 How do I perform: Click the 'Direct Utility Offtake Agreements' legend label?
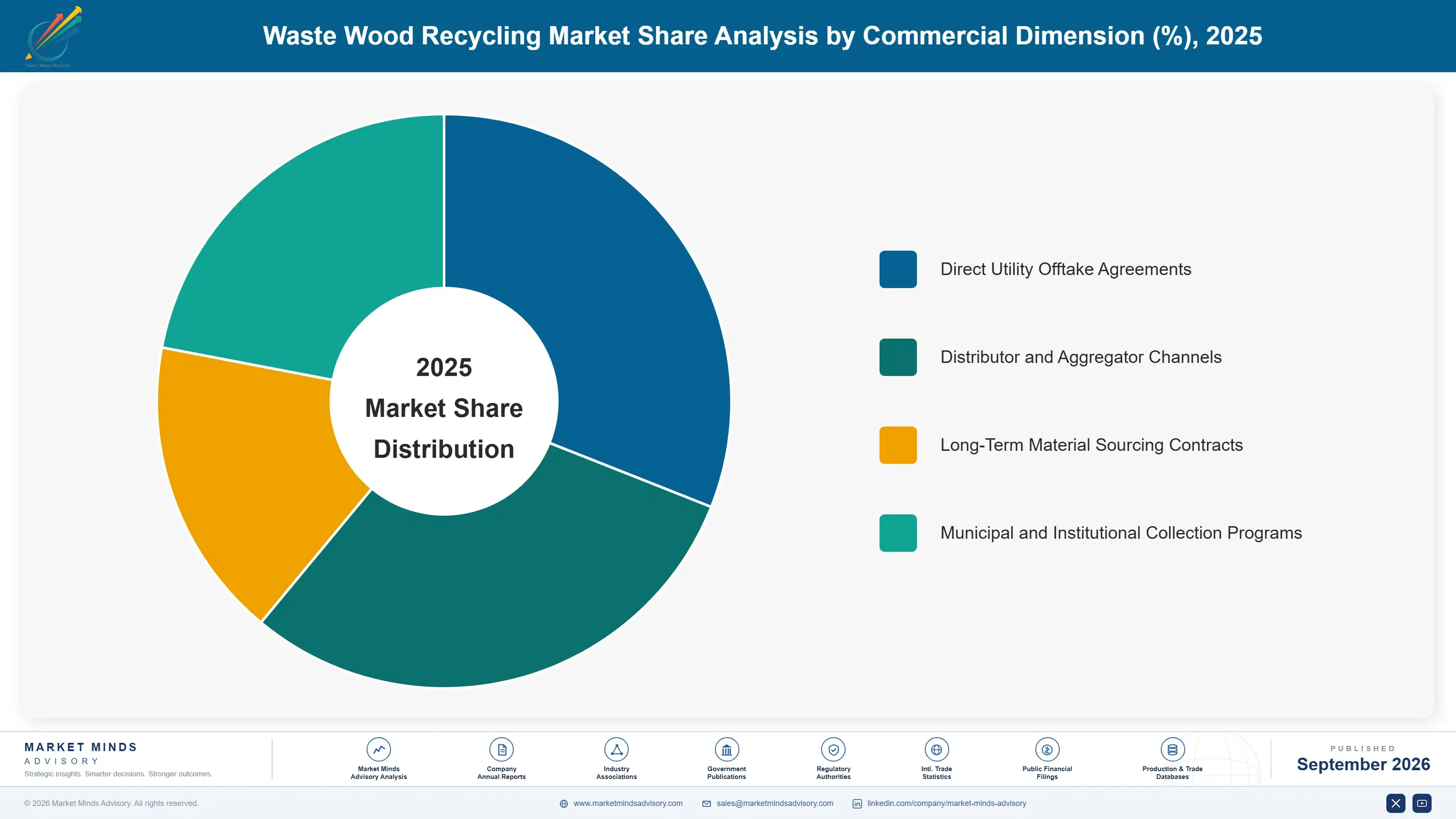1065,269
